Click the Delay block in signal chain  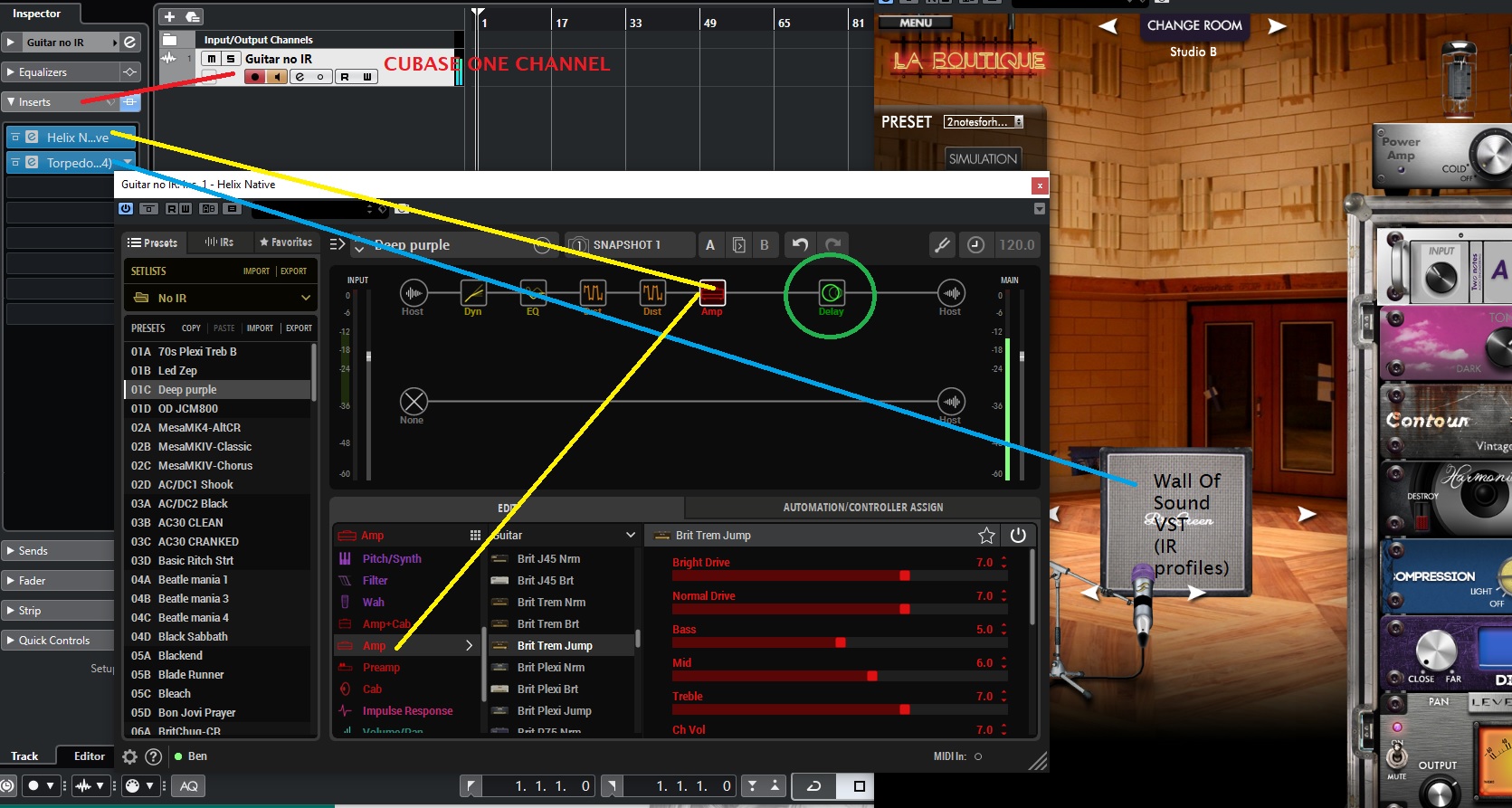click(x=831, y=293)
